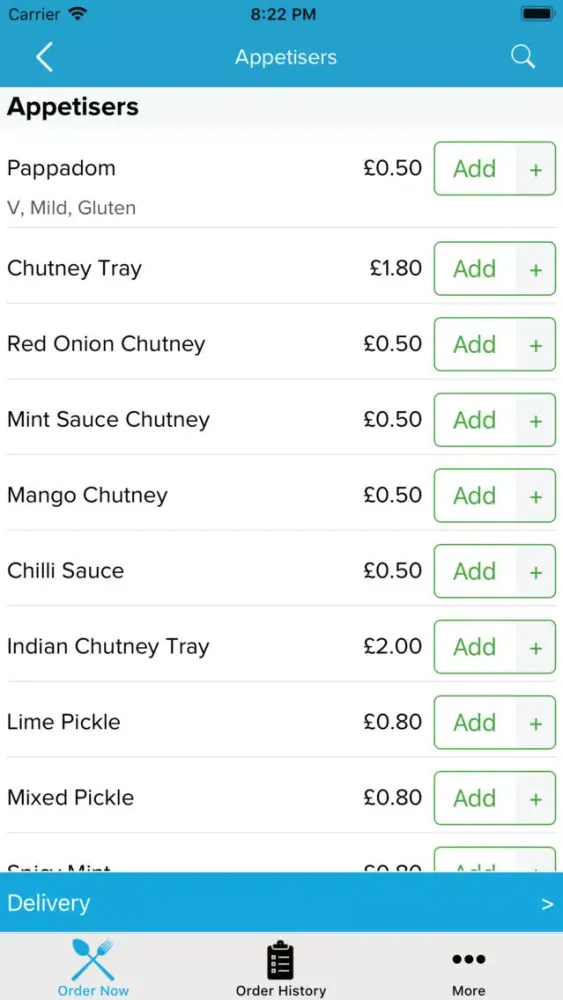Tap the plus icon for Lime Pickle
This screenshot has height=1000, width=563.
tap(536, 723)
